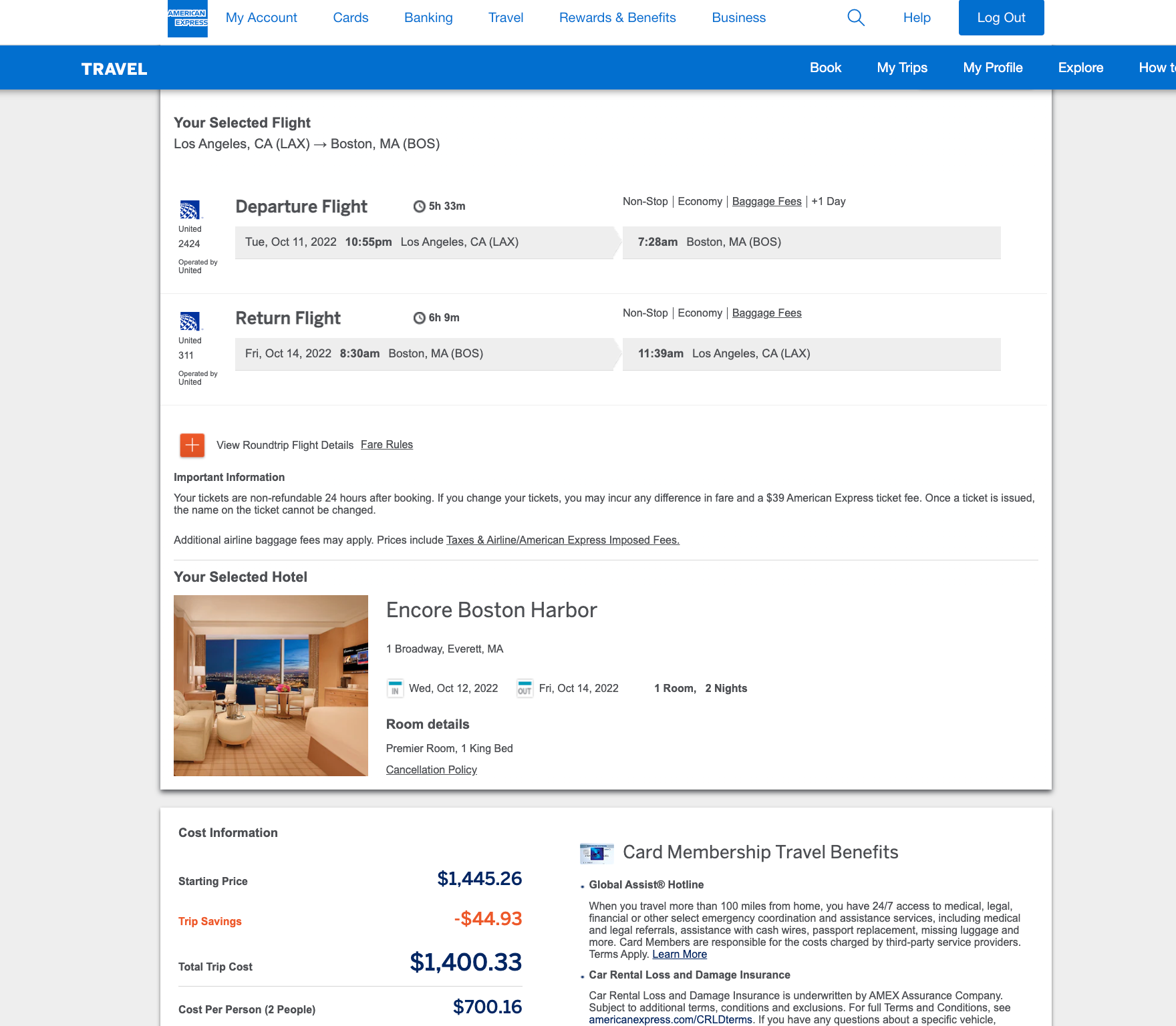Click Learn More under Global Assist Hotline
The image size is (1176, 1026).
(x=680, y=955)
